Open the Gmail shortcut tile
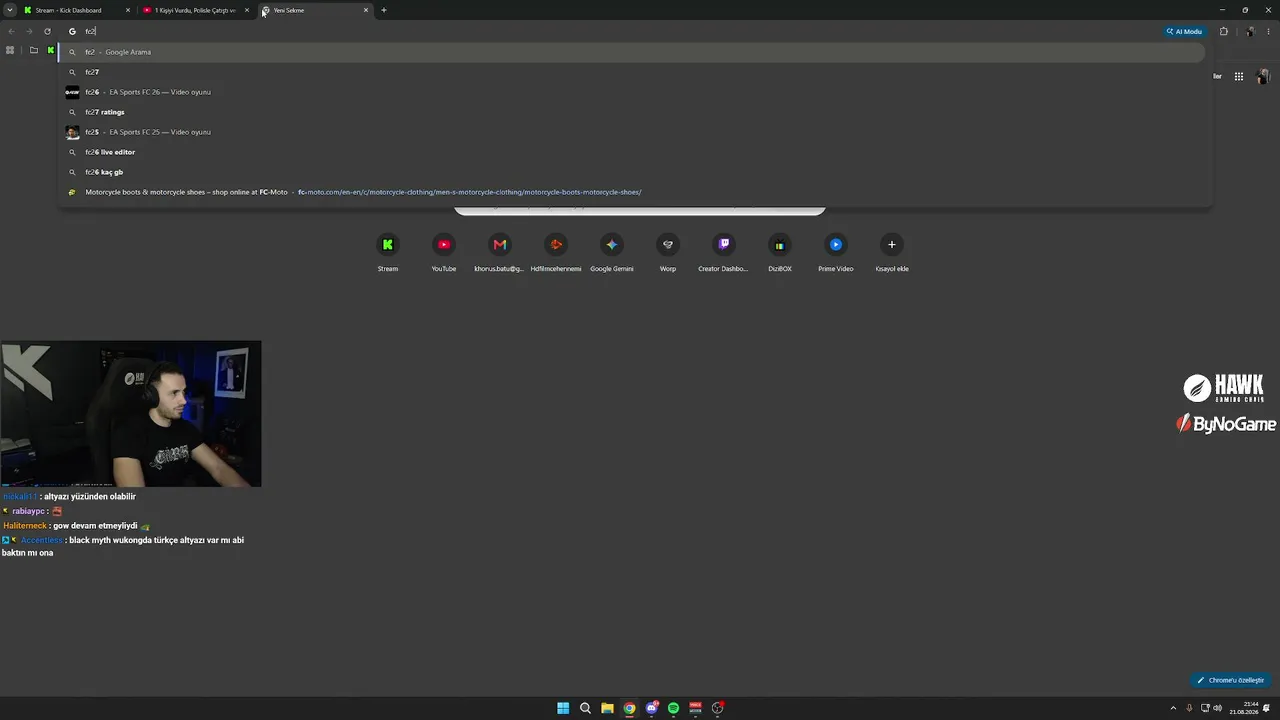The image size is (1280, 720). (x=500, y=252)
